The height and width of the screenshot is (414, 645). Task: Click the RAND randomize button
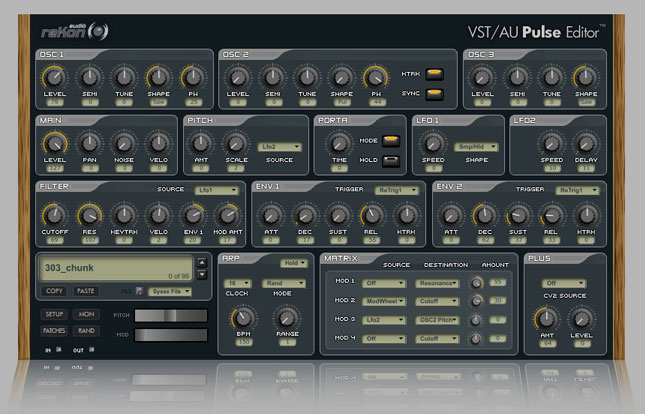(x=86, y=331)
